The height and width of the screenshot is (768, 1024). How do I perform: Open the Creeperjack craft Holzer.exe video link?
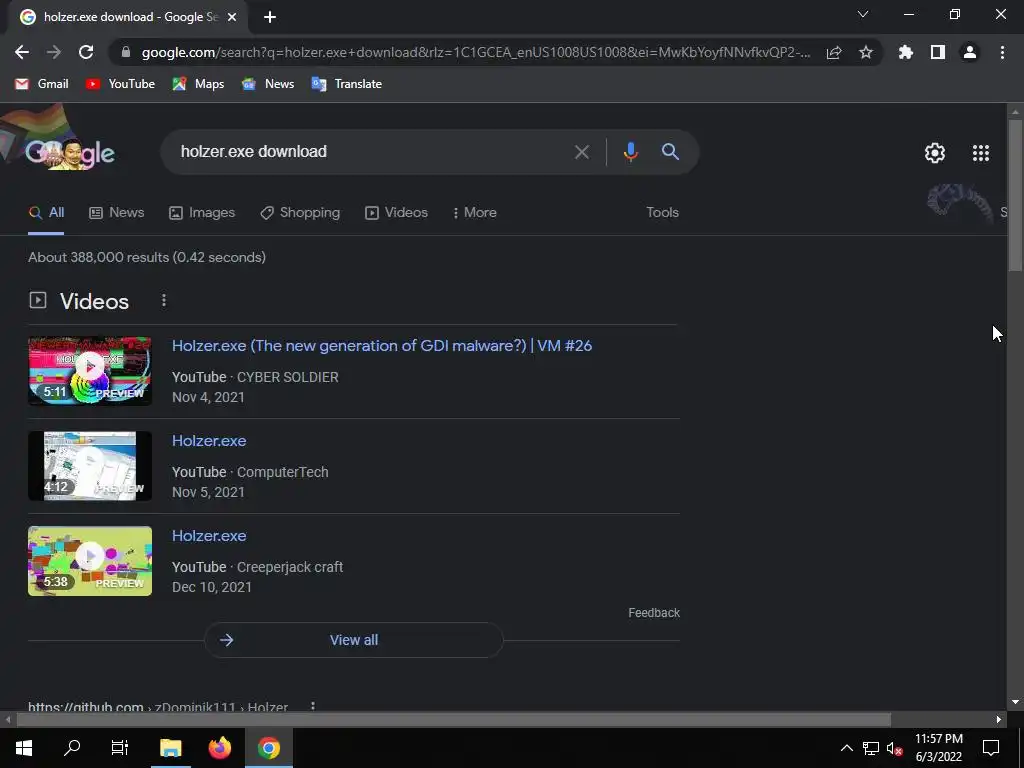coord(209,536)
